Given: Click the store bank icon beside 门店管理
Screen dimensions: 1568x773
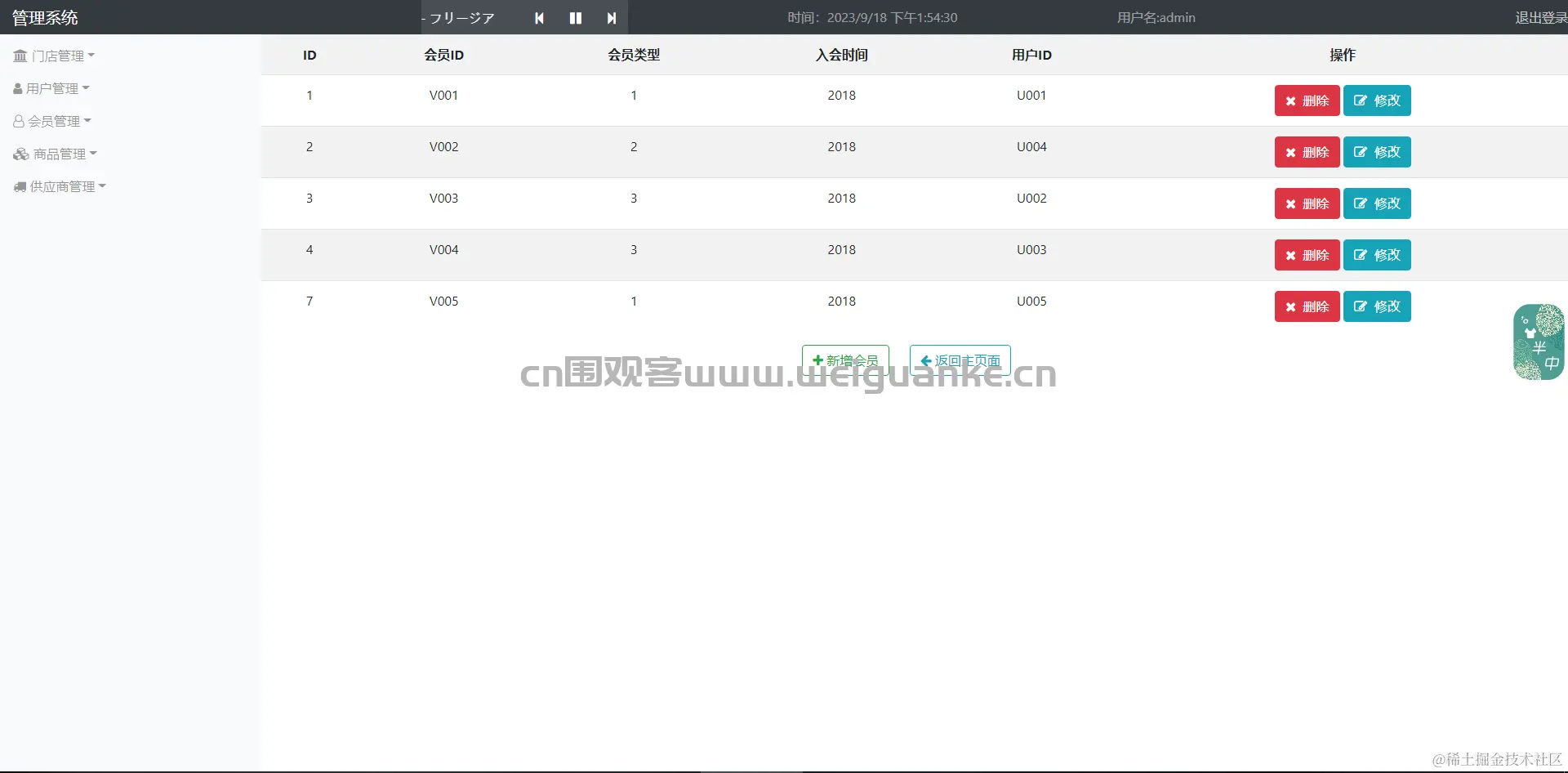Looking at the screenshot, I should point(20,56).
